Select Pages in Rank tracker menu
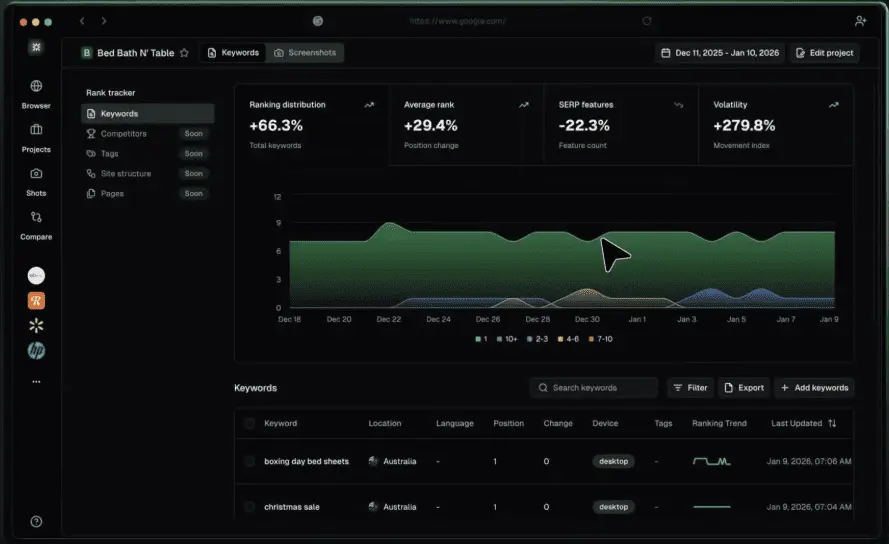Screen dimensions: 889x544 [x=147, y=193]
